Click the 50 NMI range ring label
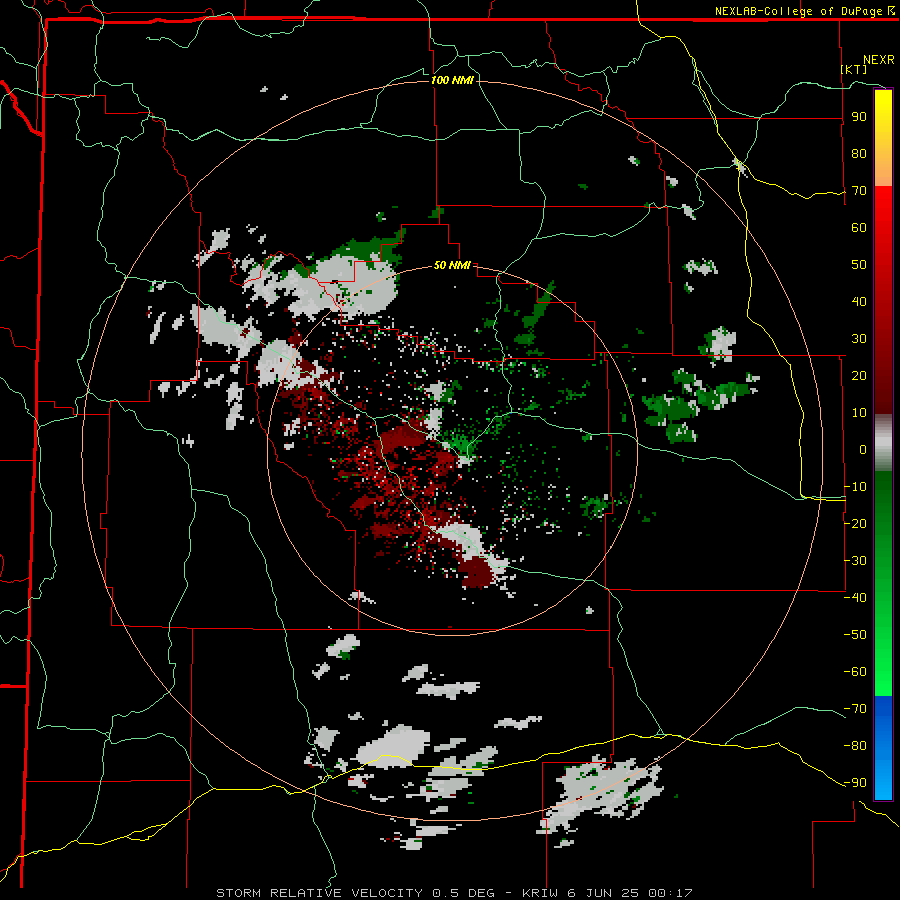The image size is (900, 900). (x=452, y=265)
